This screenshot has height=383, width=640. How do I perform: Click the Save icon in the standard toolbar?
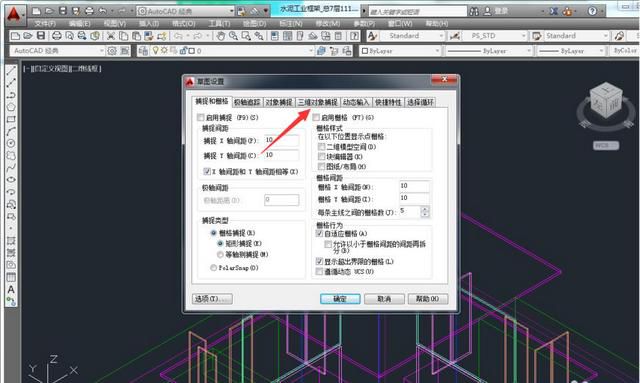tap(41, 36)
